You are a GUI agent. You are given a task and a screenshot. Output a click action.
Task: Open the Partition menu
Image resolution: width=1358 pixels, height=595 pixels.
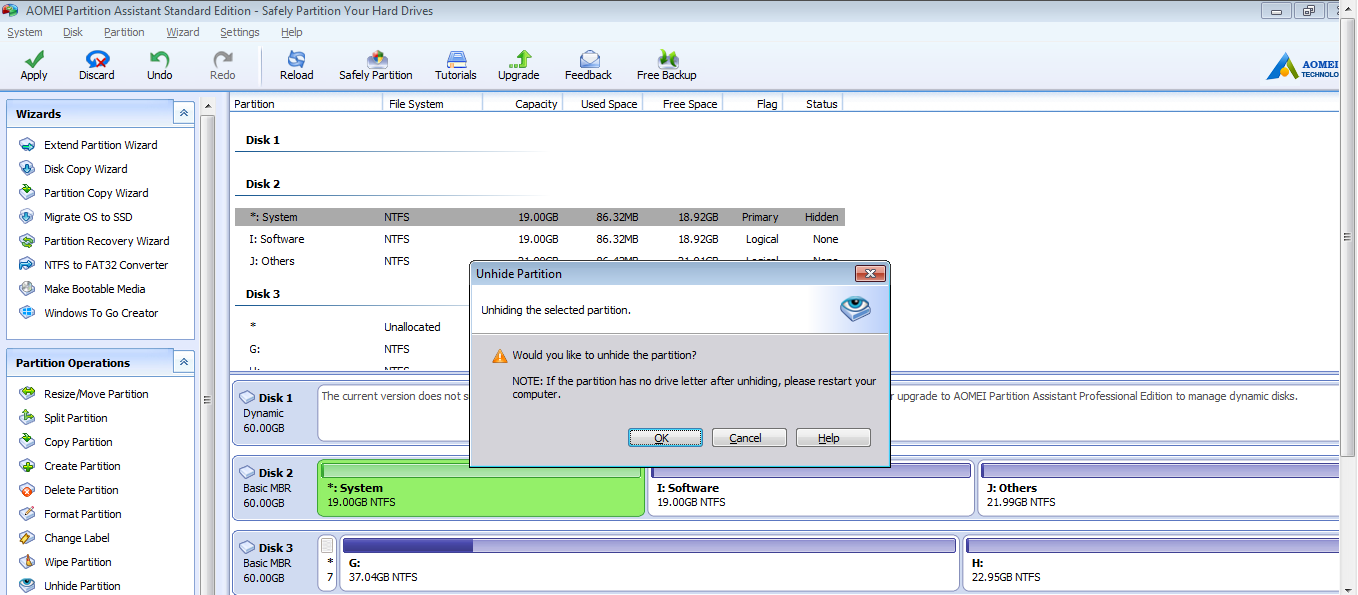click(x=124, y=32)
